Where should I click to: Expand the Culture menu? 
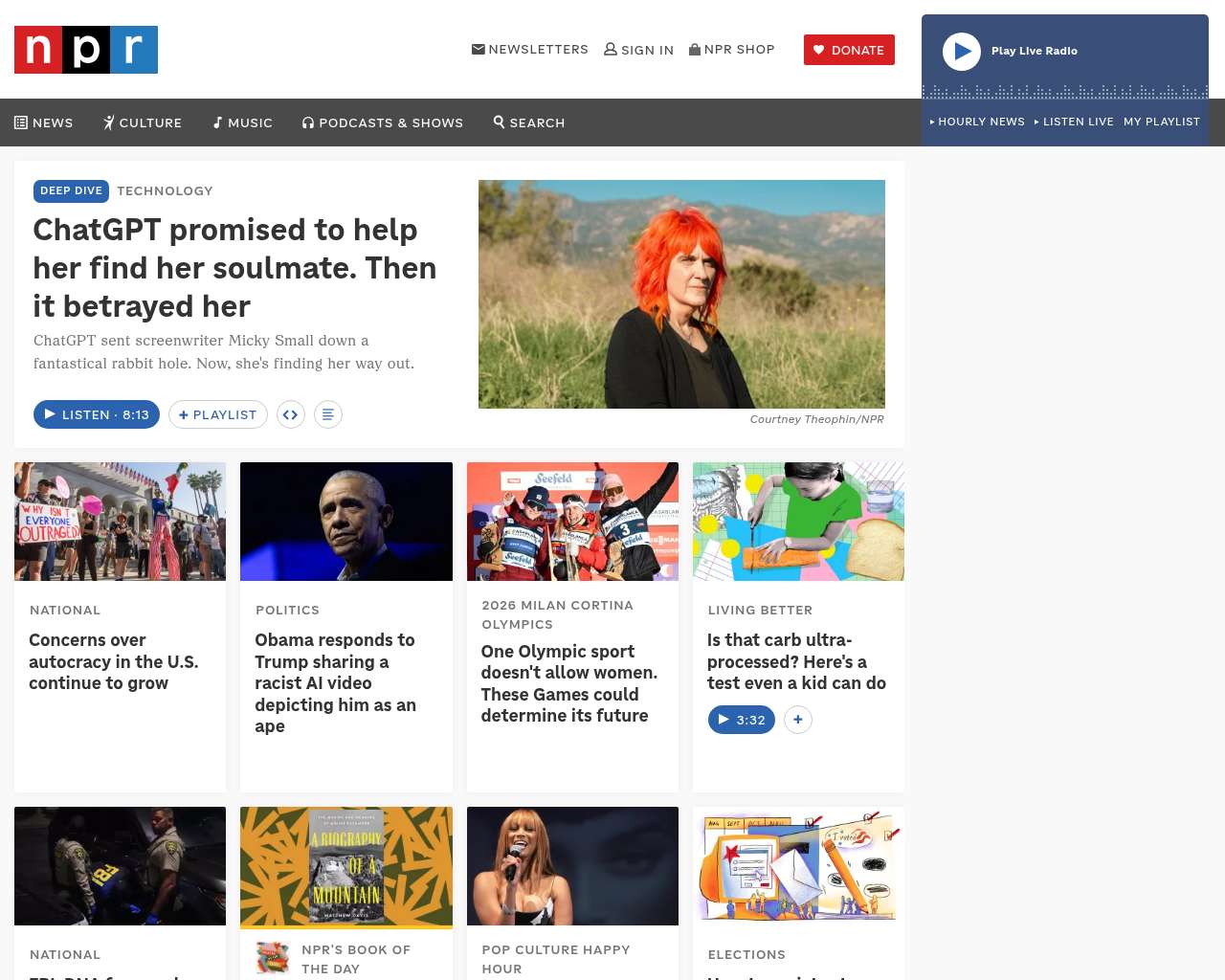coord(143,122)
